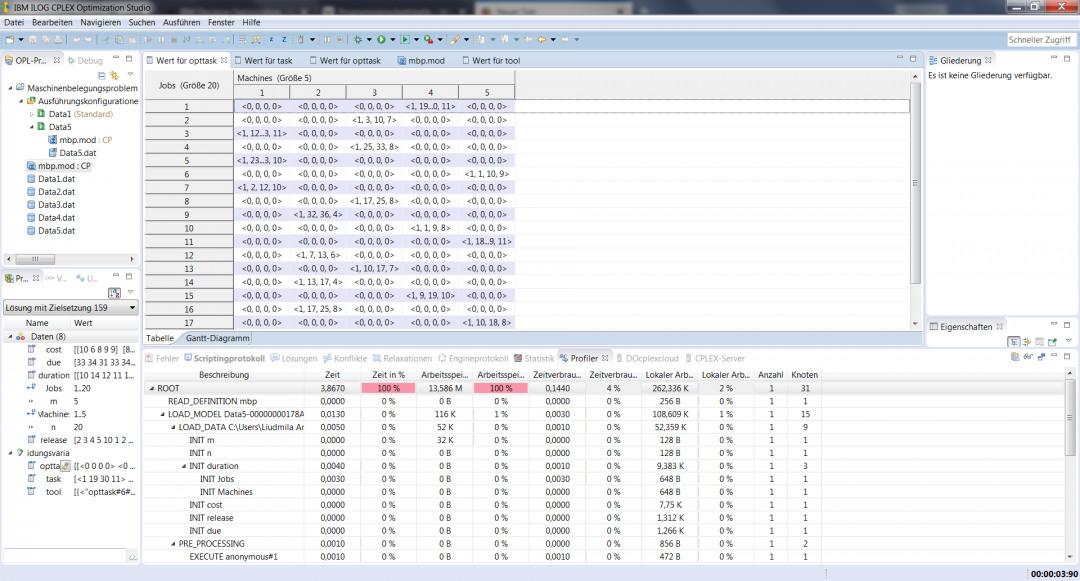Screen dimensions: 1080x581
Task: Open the Statistik tab in bottom panel
Action: pos(539,358)
